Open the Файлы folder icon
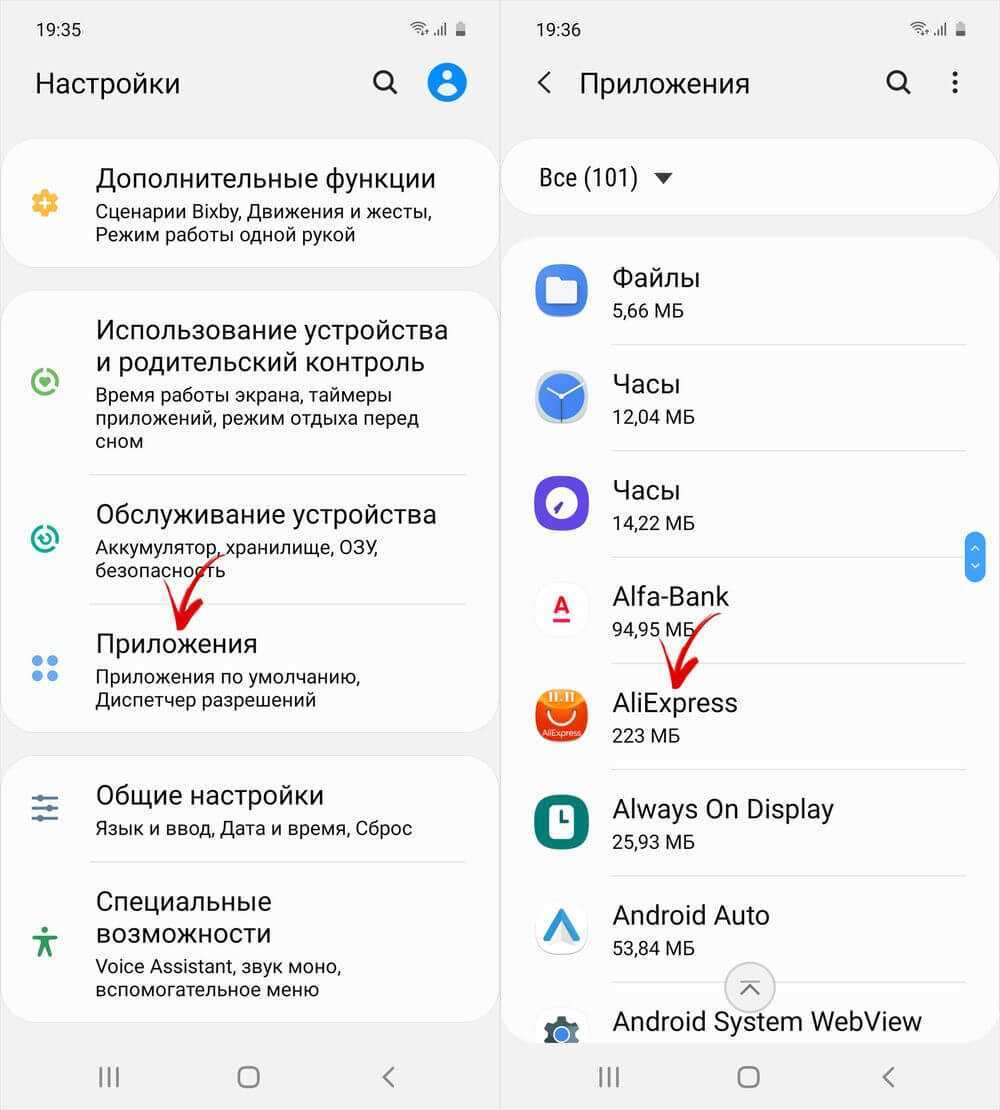This screenshot has width=1000, height=1110. 561,291
